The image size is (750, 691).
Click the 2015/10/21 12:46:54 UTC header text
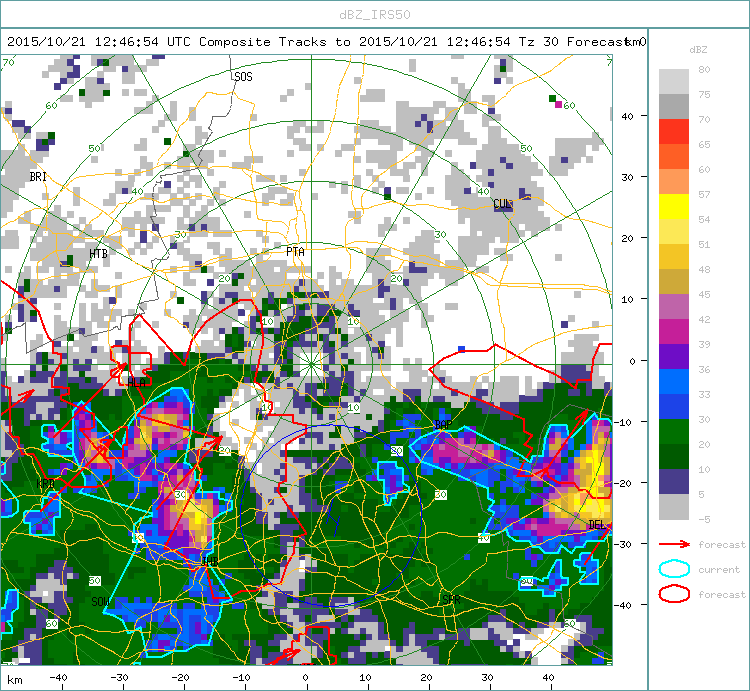pyautogui.click(x=99, y=42)
